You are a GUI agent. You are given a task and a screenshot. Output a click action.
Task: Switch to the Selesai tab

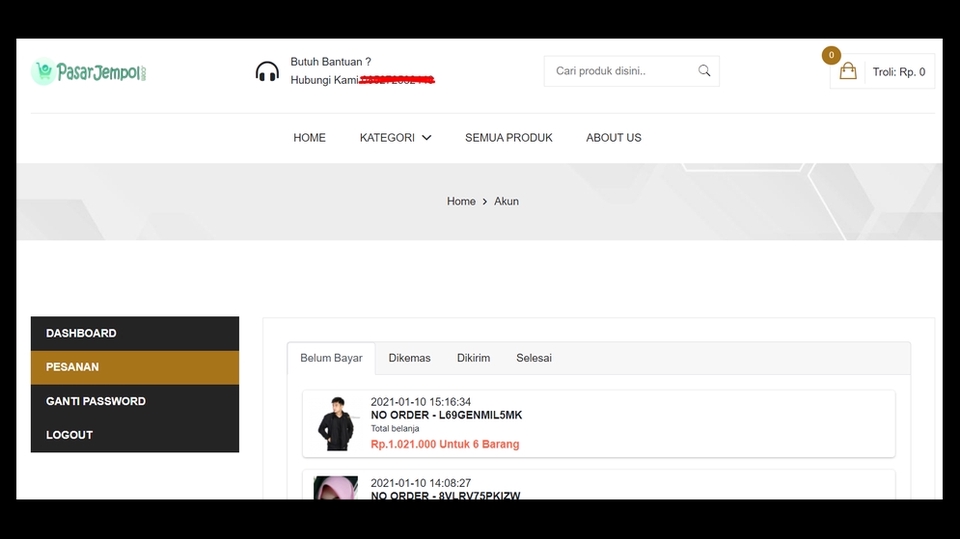534,358
